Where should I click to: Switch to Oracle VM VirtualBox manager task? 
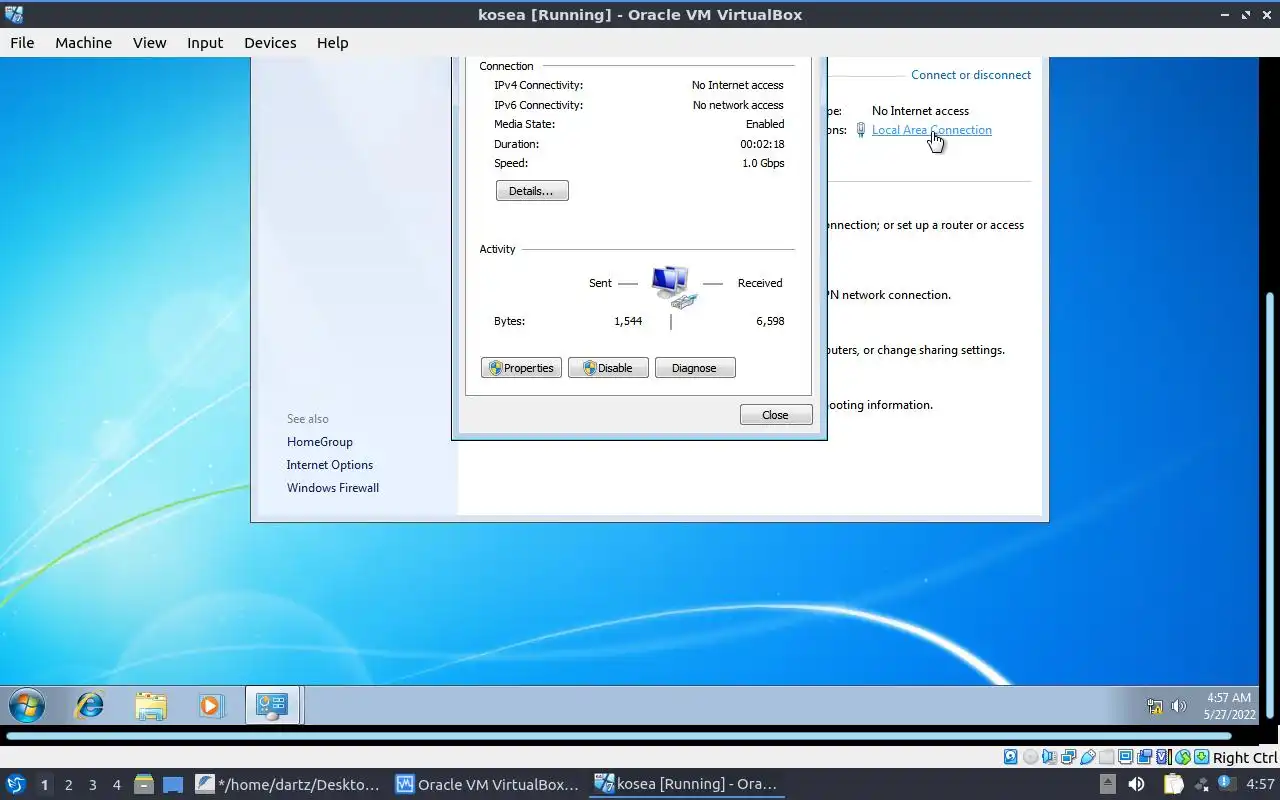488,784
